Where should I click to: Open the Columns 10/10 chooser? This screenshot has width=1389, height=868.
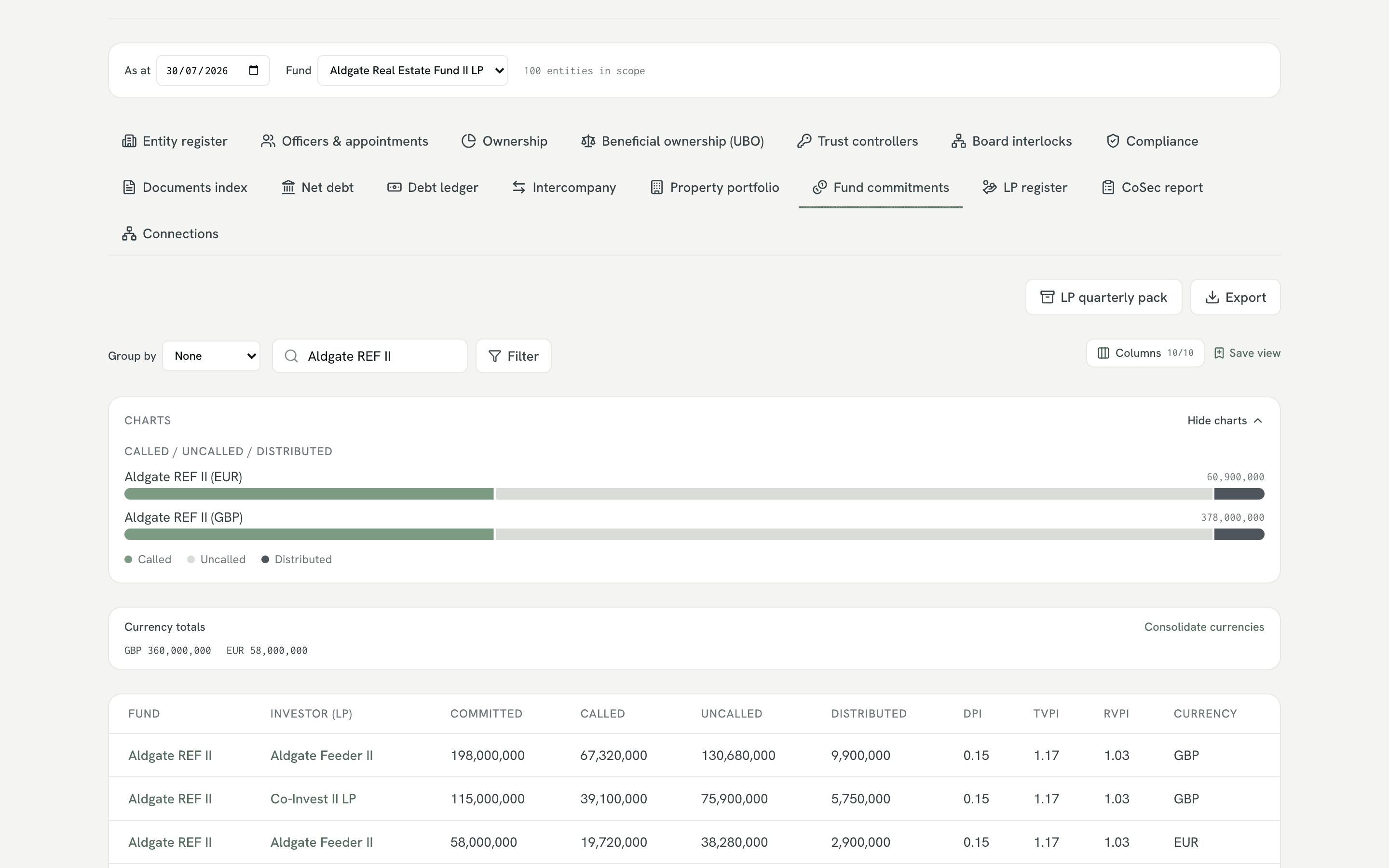[x=1145, y=353]
